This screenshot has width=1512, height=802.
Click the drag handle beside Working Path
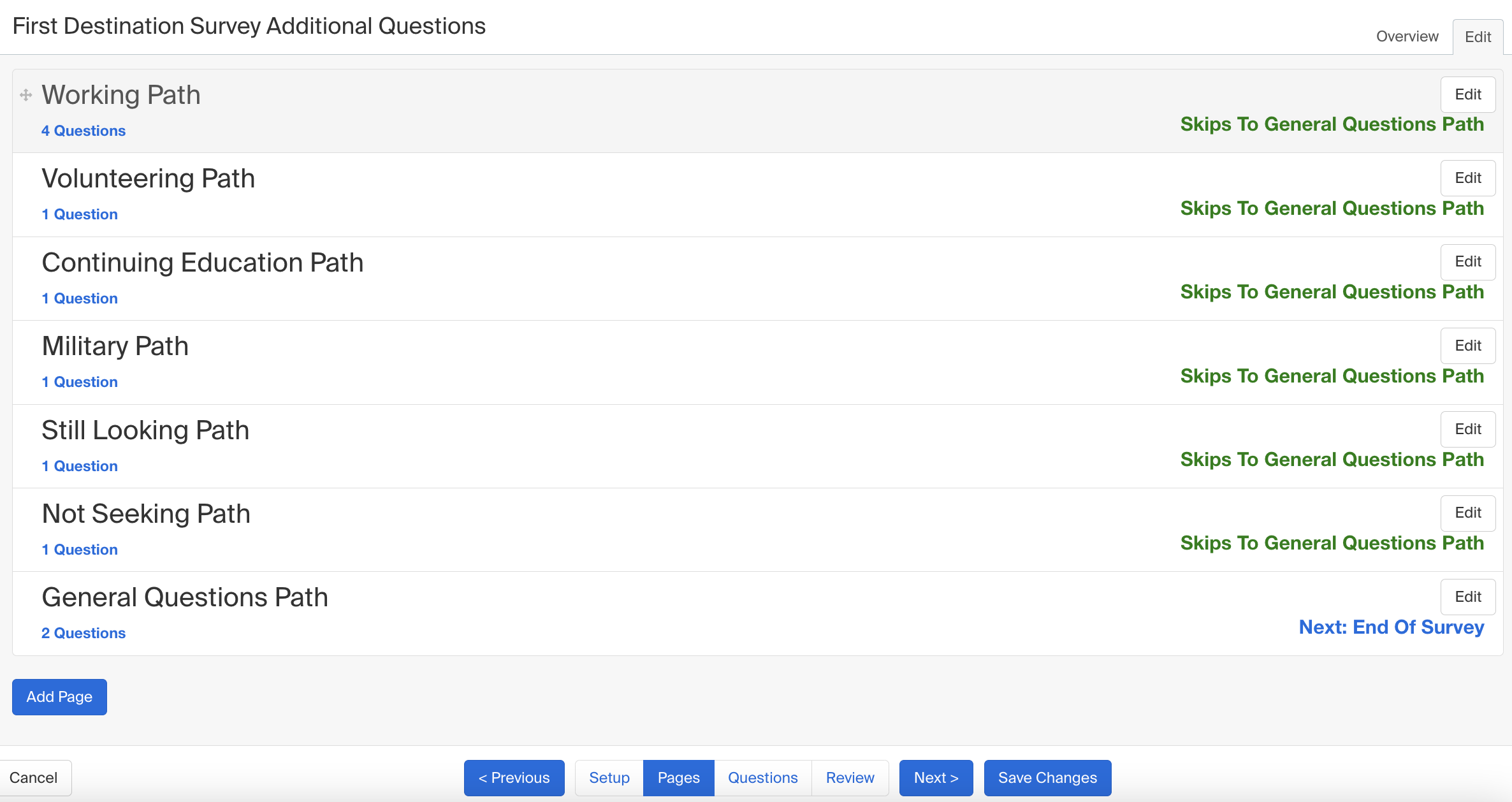tap(25, 94)
